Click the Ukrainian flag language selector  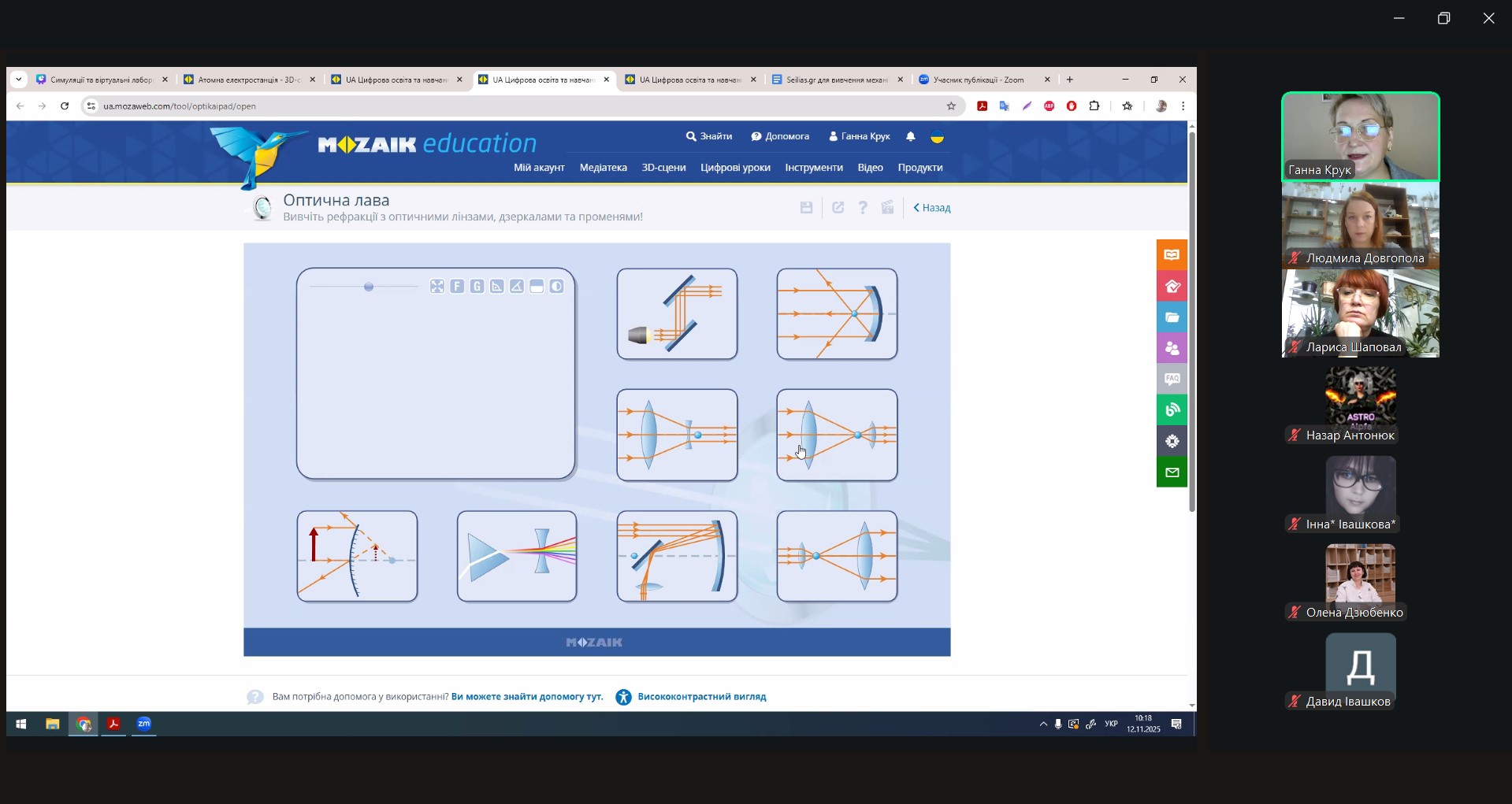pyautogui.click(x=938, y=136)
